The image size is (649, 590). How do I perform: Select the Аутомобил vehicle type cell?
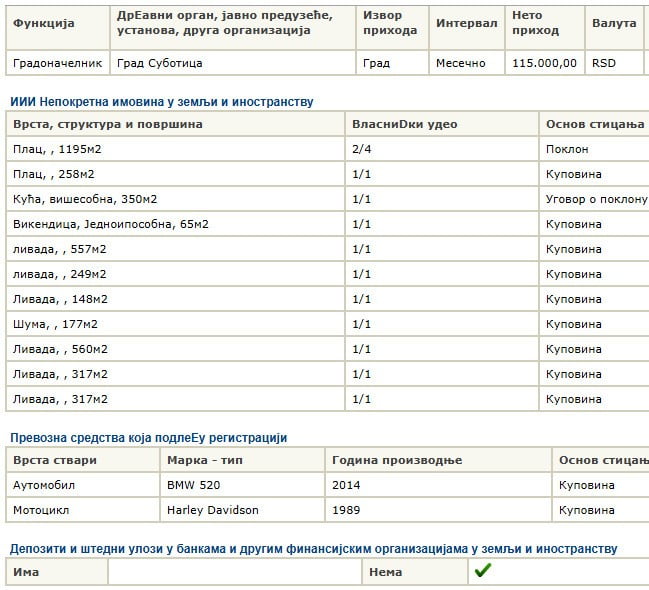pos(83,485)
